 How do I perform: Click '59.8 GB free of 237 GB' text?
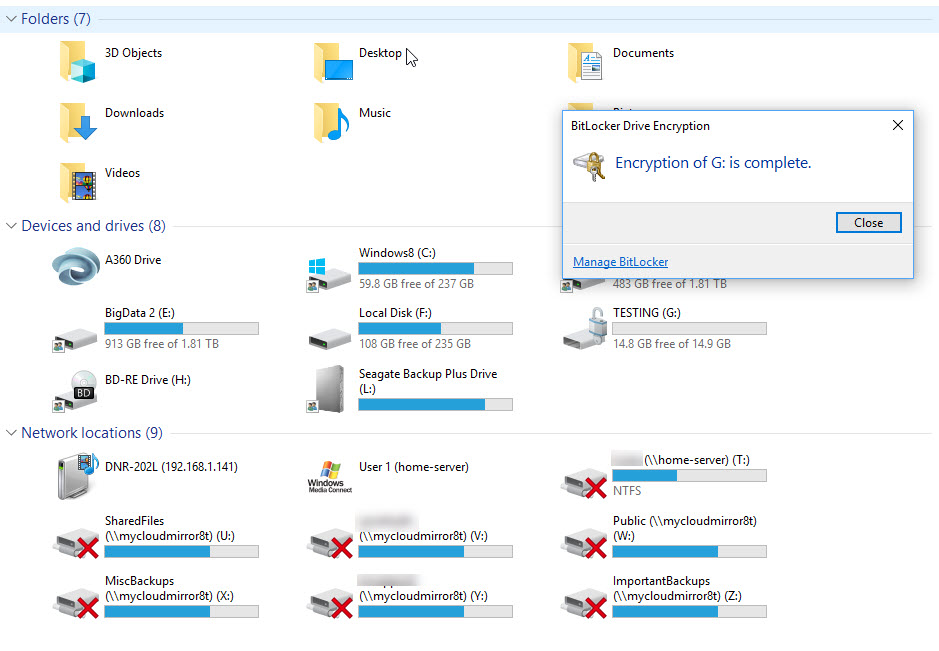[416, 284]
